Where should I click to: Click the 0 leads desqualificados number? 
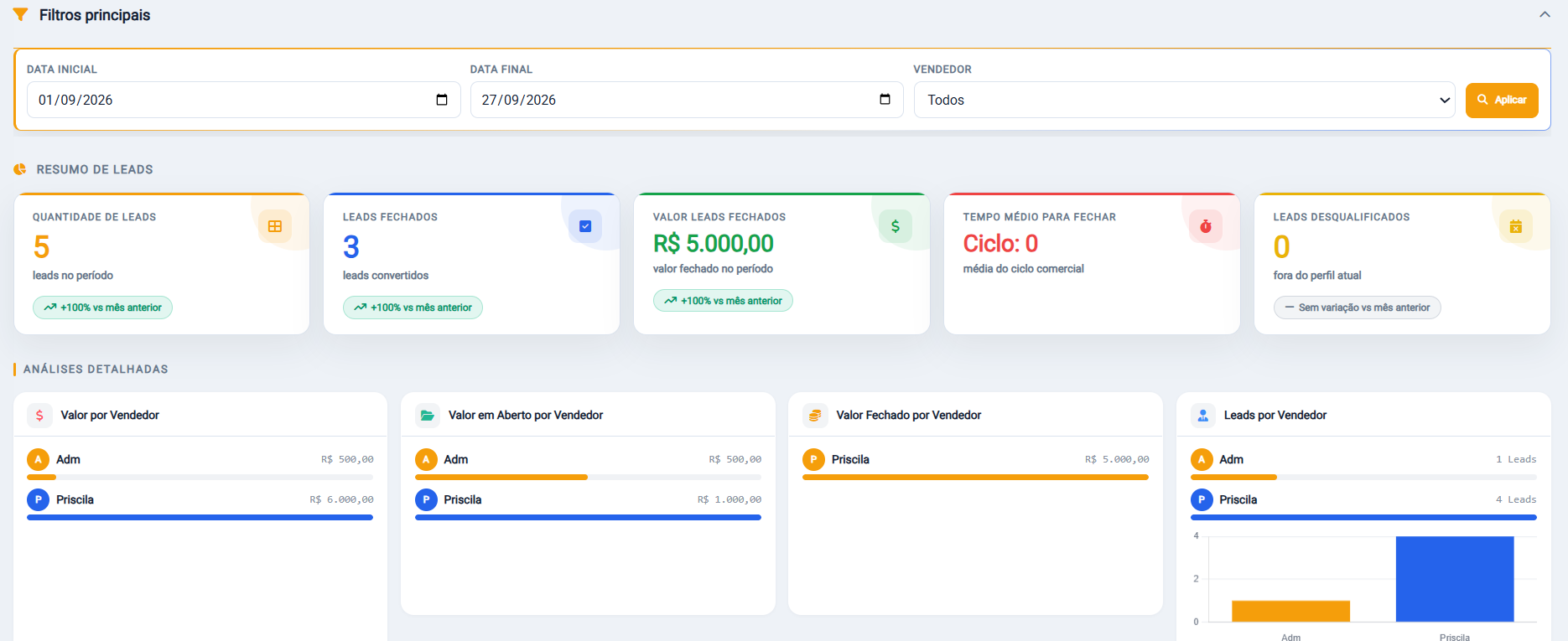(1281, 247)
